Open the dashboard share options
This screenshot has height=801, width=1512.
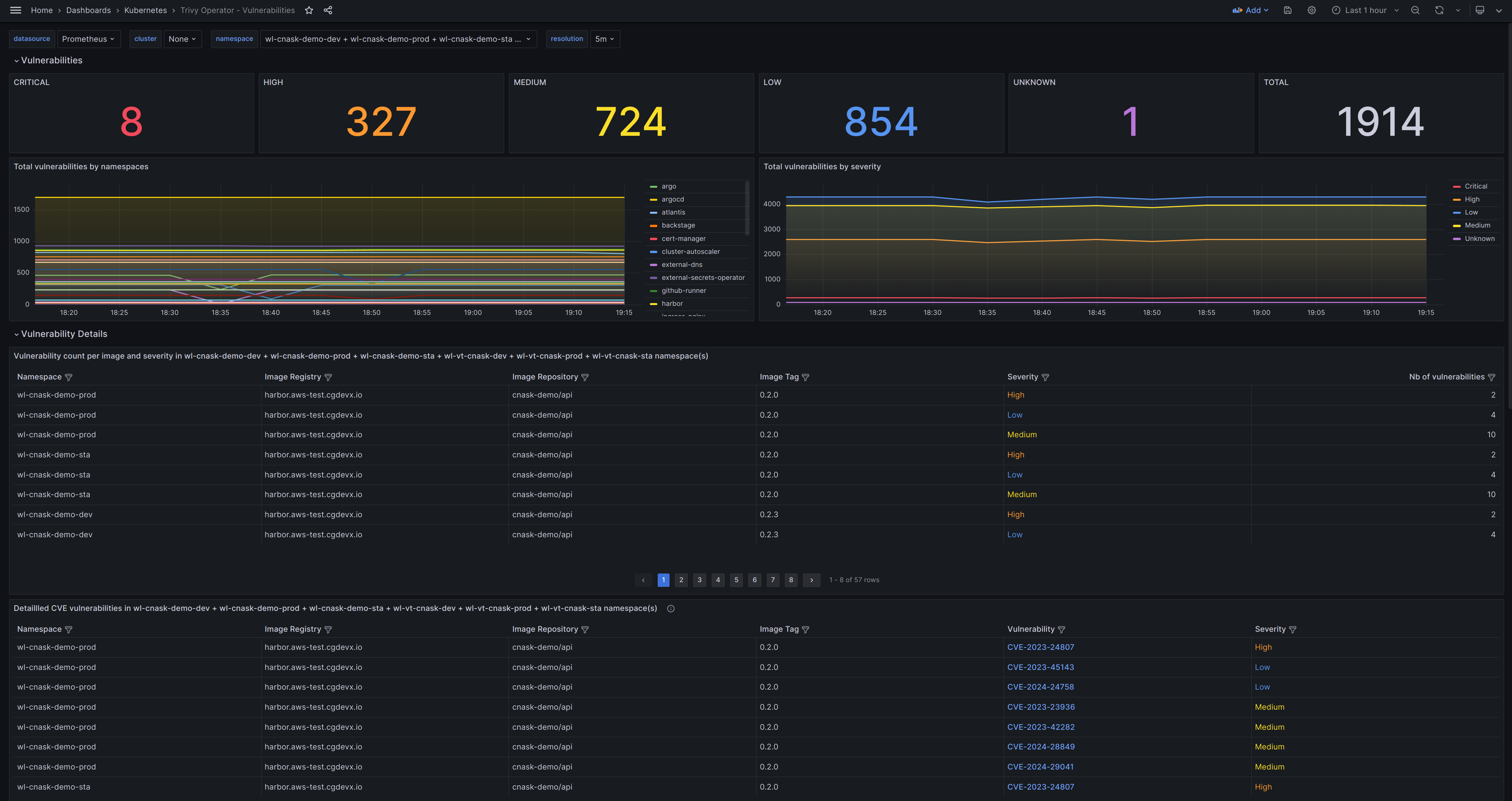tap(328, 10)
